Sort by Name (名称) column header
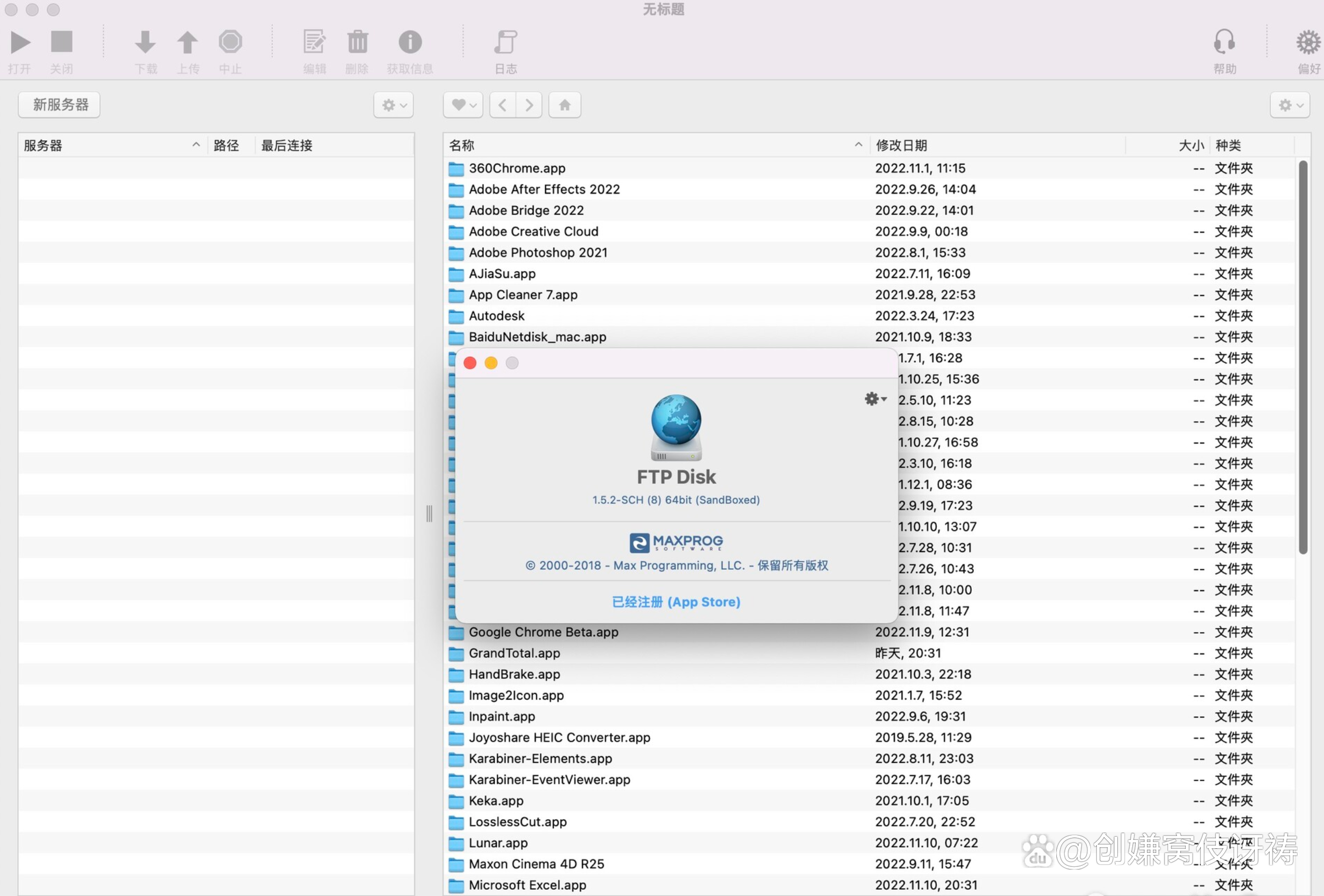This screenshot has height=896, width=1324. tap(656, 145)
